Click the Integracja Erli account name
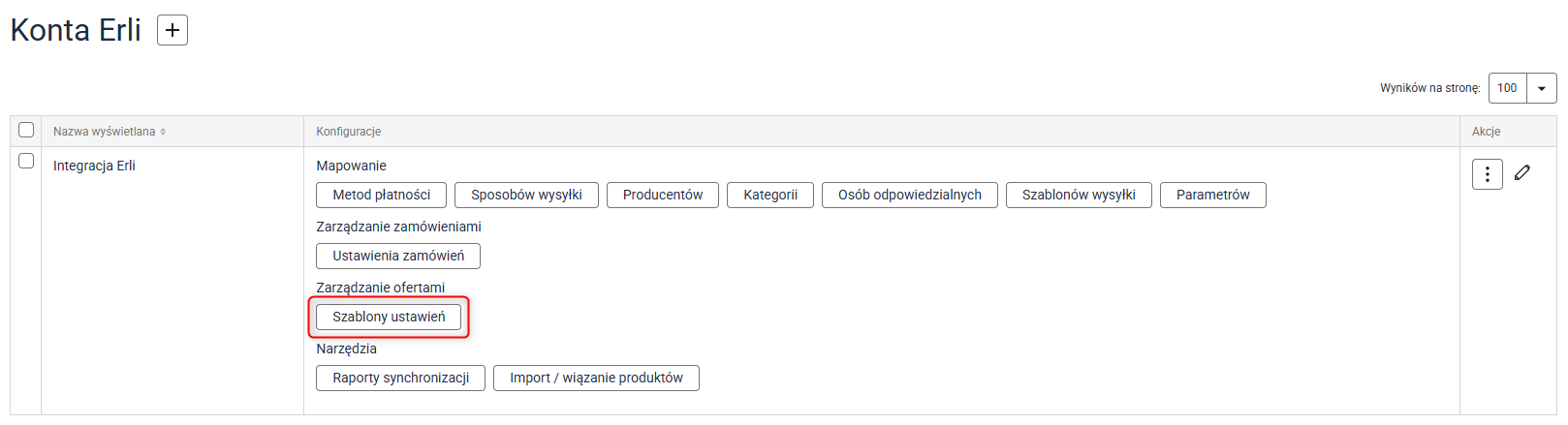The width and height of the screenshot is (1568, 425). coord(94,166)
